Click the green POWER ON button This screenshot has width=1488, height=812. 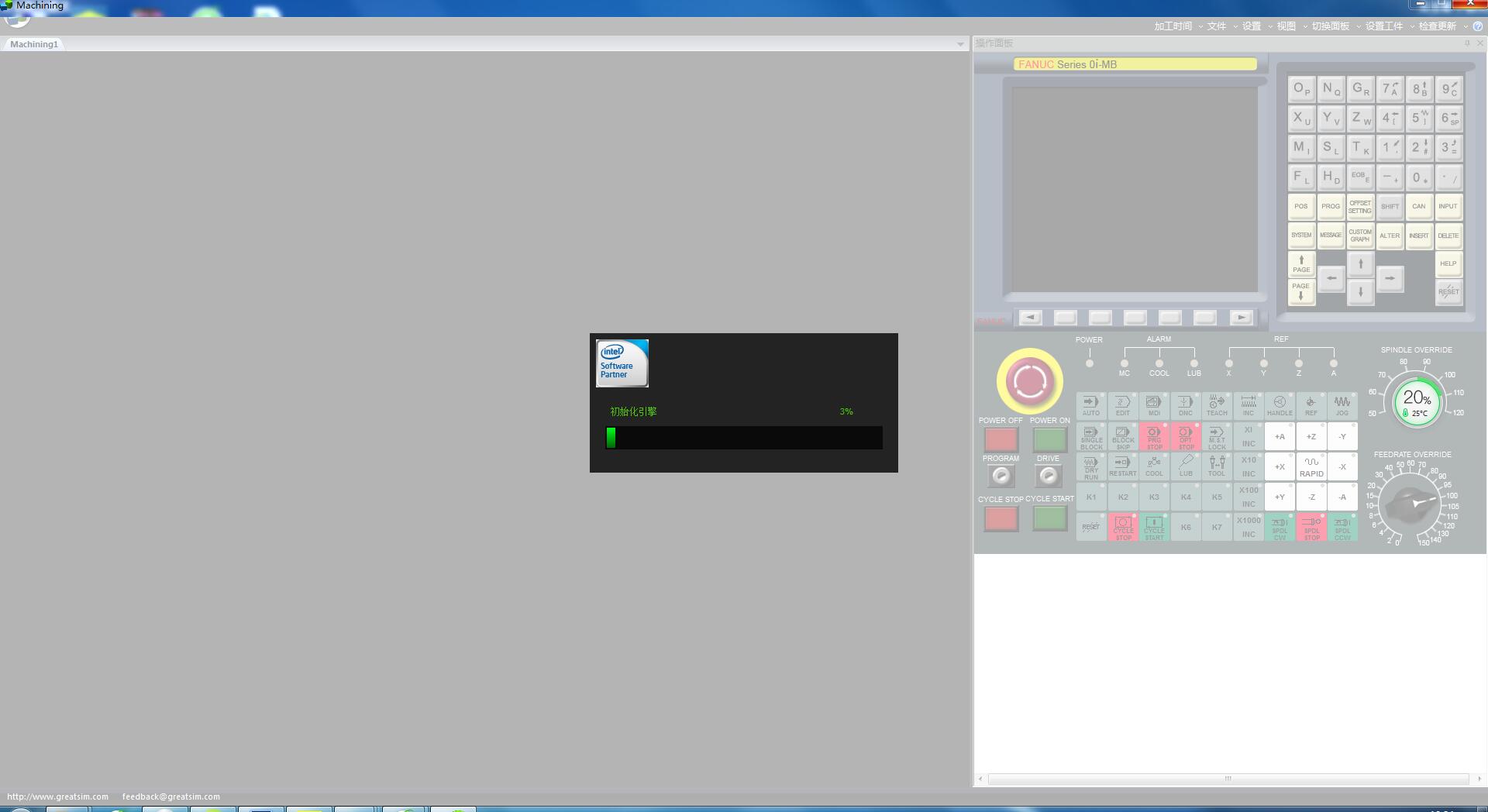pyautogui.click(x=1049, y=439)
